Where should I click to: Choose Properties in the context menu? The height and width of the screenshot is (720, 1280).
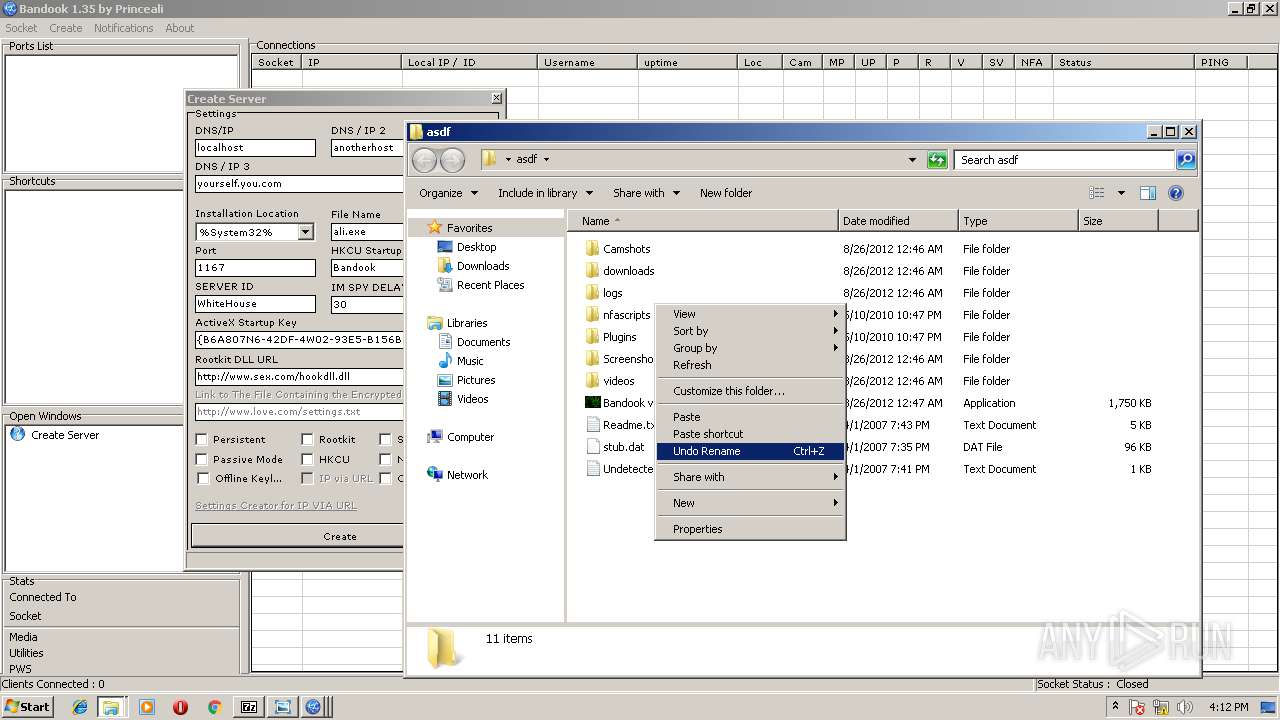tap(750, 529)
